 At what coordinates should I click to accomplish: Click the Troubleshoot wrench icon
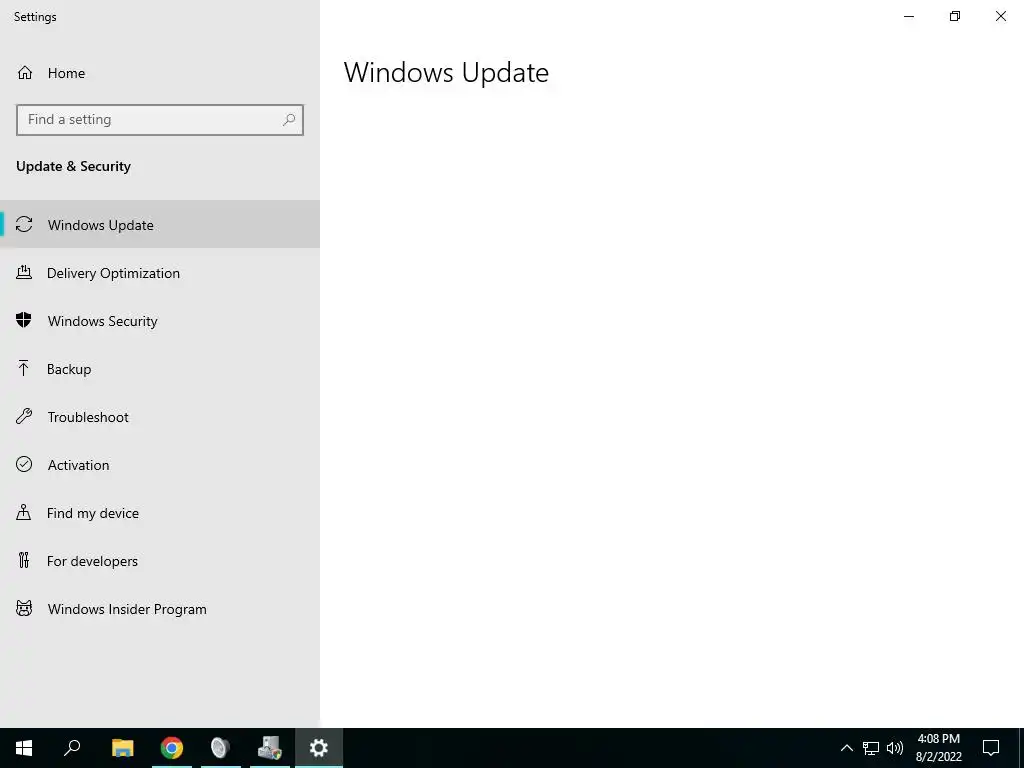click(x=24, y=416)
